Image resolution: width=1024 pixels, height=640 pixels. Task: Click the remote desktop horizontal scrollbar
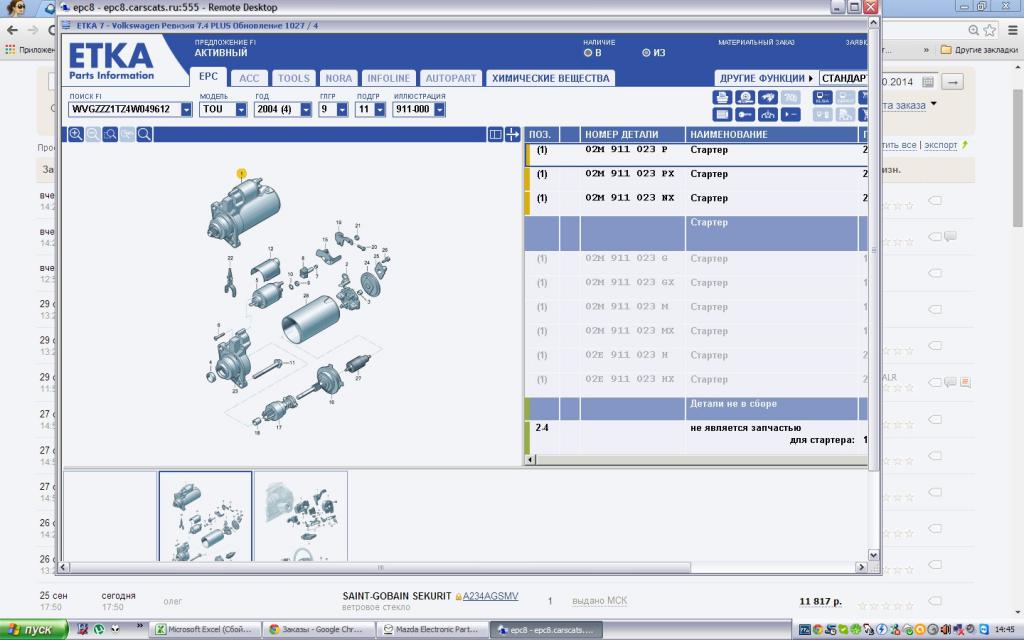380,568
